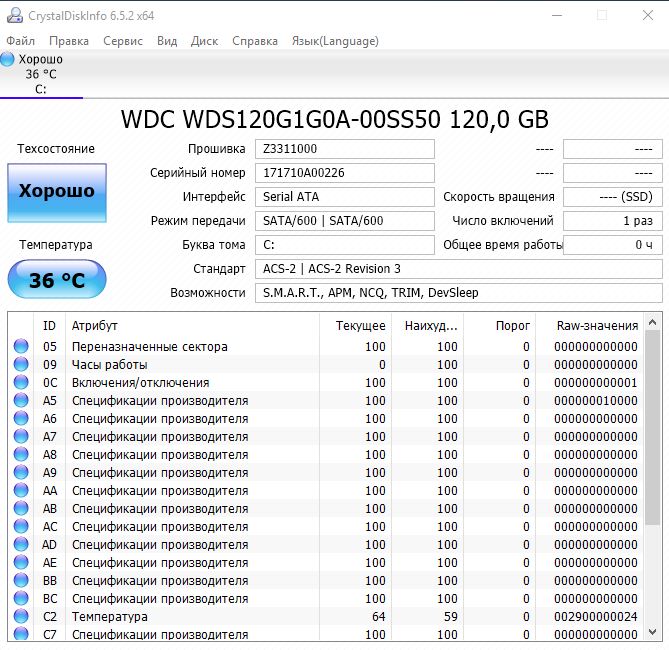Click the status orb for attribute AE
The height and width of the screenshot is (650, 669).
(x=21, y=562)
